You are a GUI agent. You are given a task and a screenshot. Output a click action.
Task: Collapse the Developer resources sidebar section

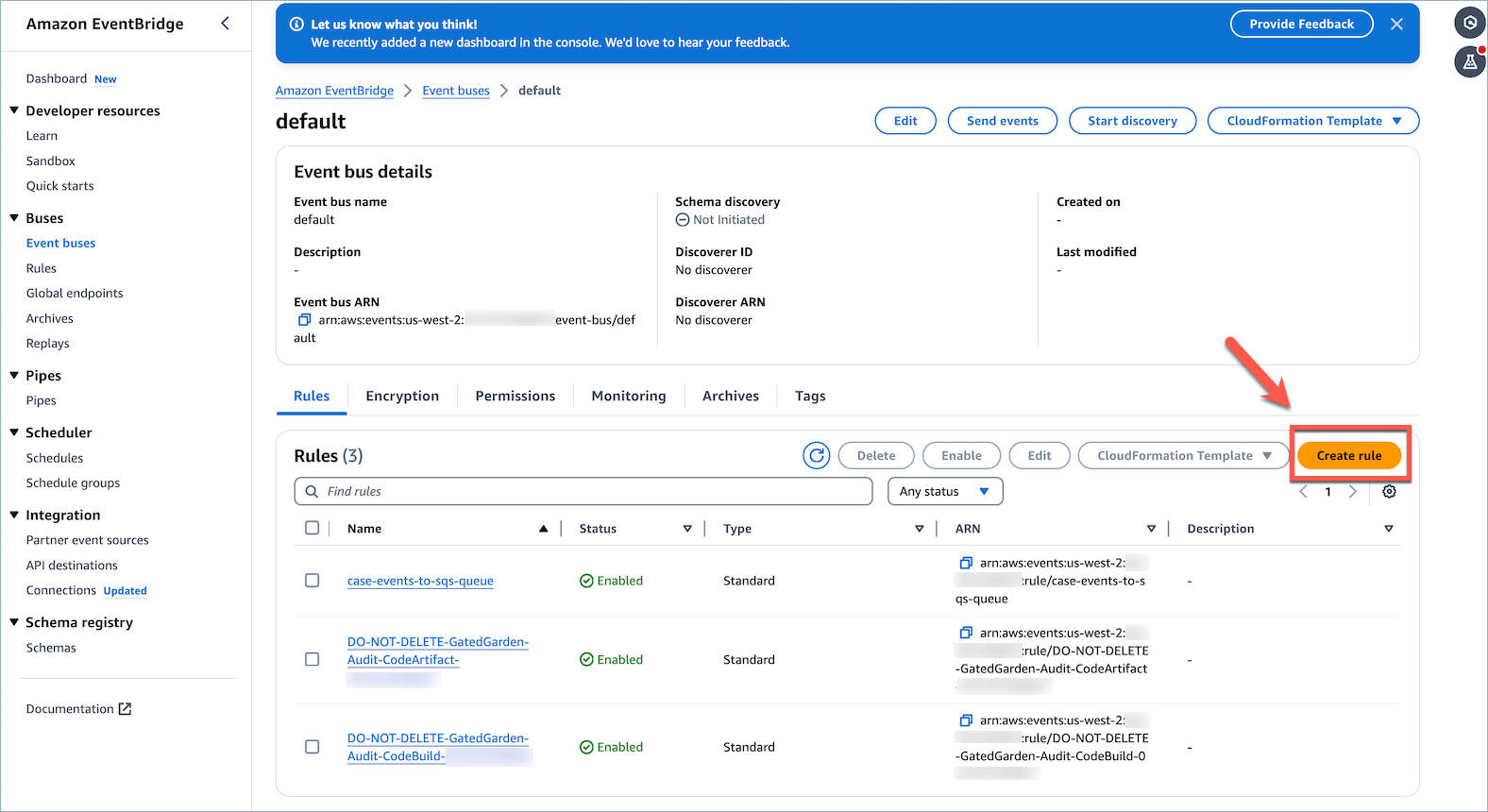(x=14, y=110)
